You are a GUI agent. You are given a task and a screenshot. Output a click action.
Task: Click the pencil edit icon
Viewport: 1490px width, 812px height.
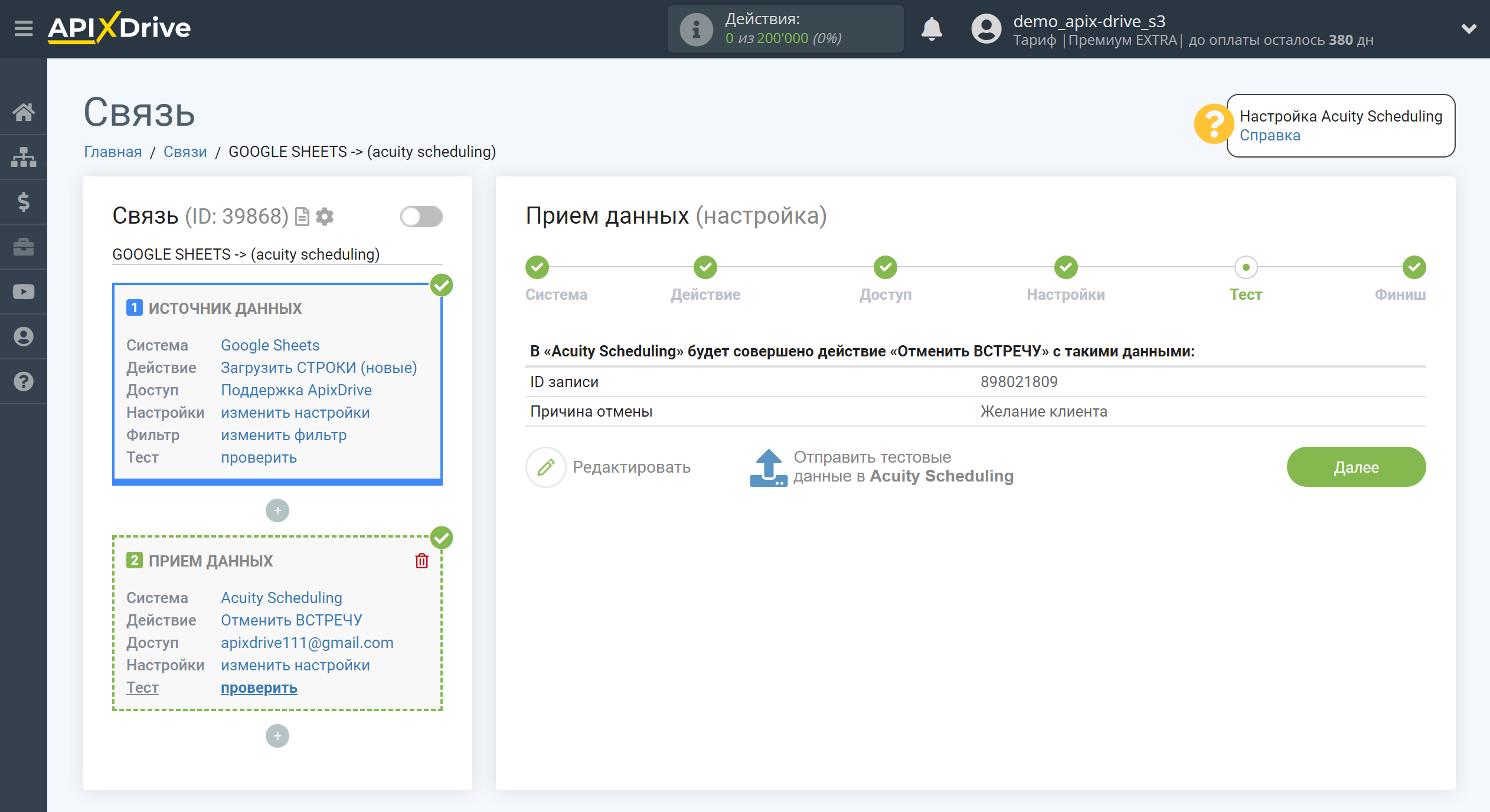[546, 467]
